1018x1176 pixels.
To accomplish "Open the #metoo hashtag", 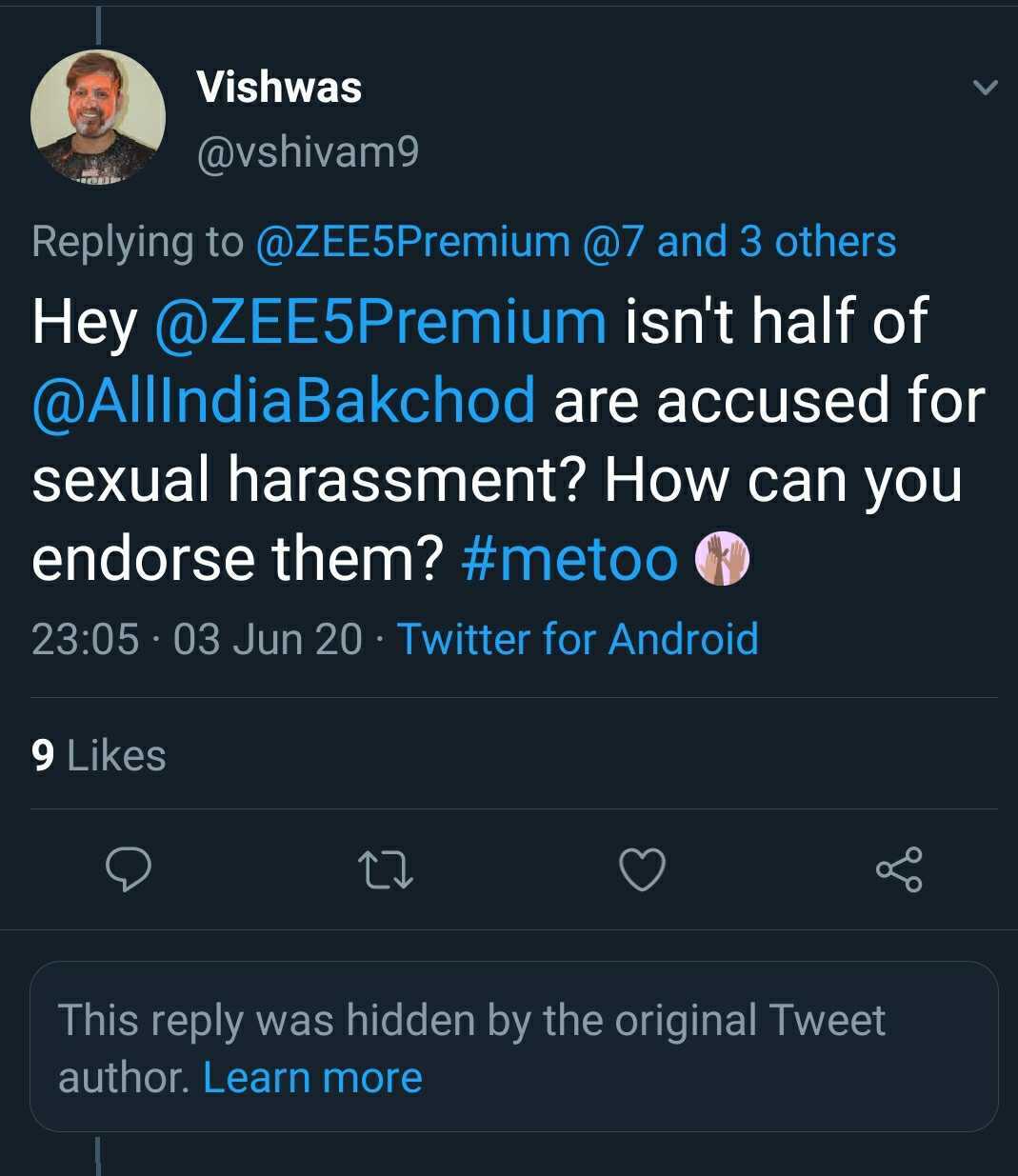I will 569,559.
